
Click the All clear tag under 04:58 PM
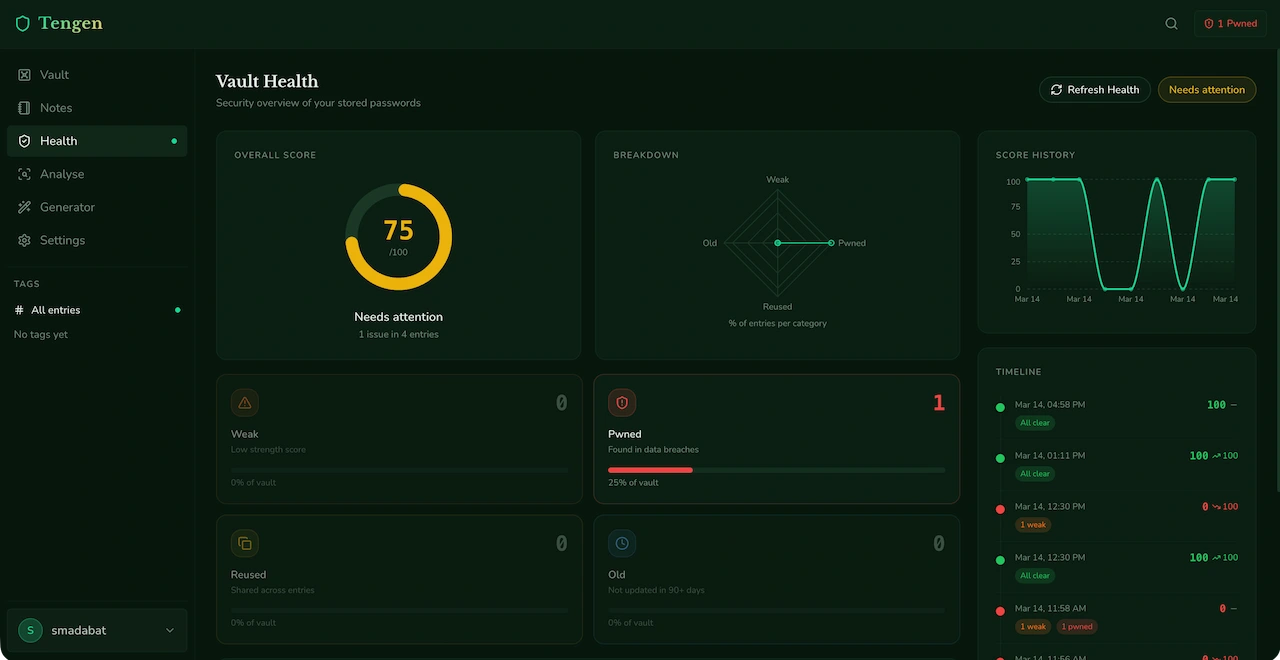click(1035, 423)
